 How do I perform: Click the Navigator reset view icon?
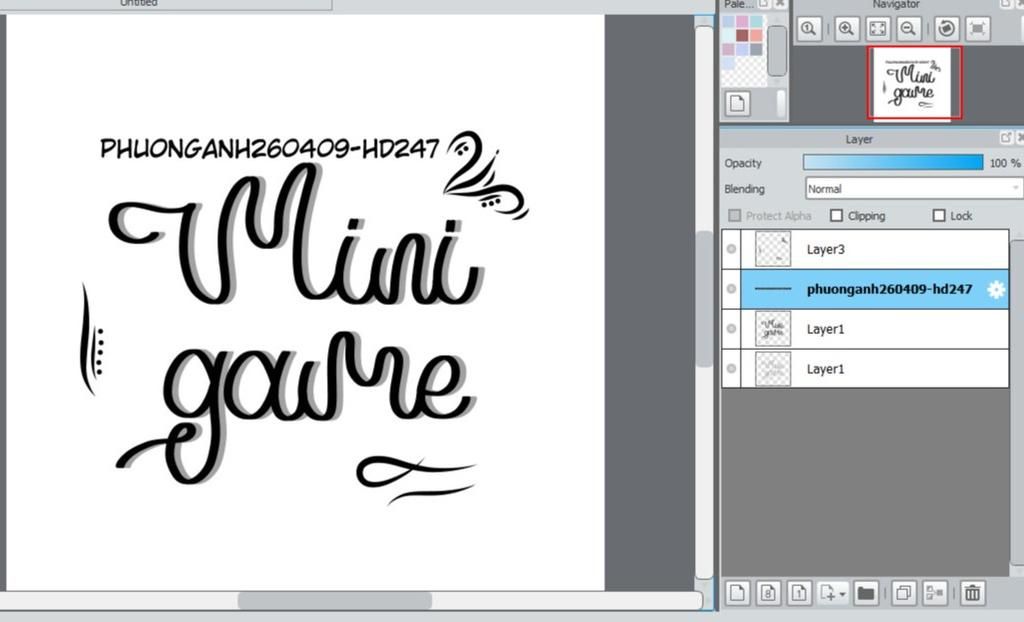978,29
